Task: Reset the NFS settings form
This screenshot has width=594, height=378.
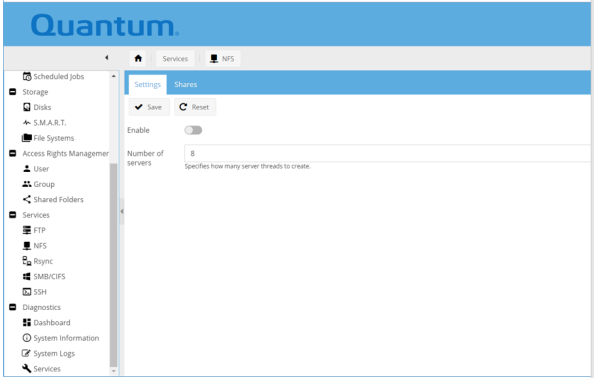Action: coord(195,107)
